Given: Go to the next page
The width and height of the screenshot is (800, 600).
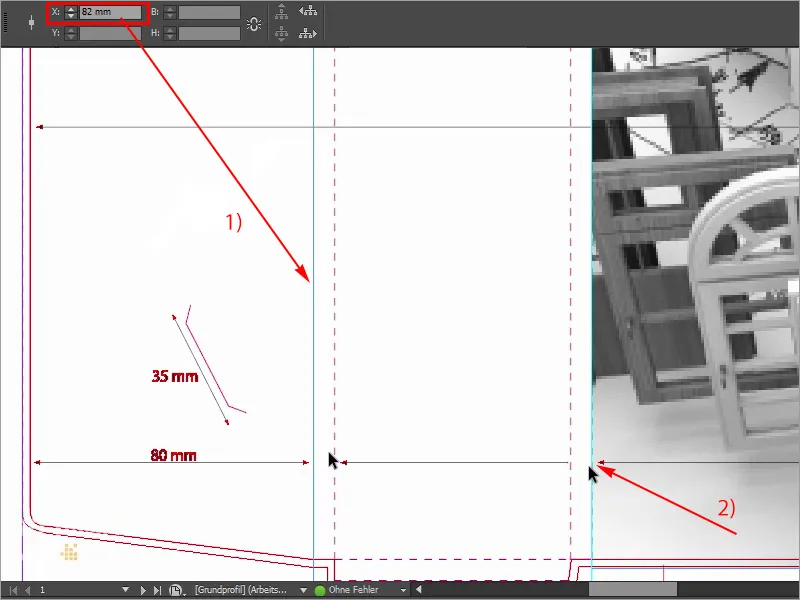Looking at the screenshot, I should (143, 590).
